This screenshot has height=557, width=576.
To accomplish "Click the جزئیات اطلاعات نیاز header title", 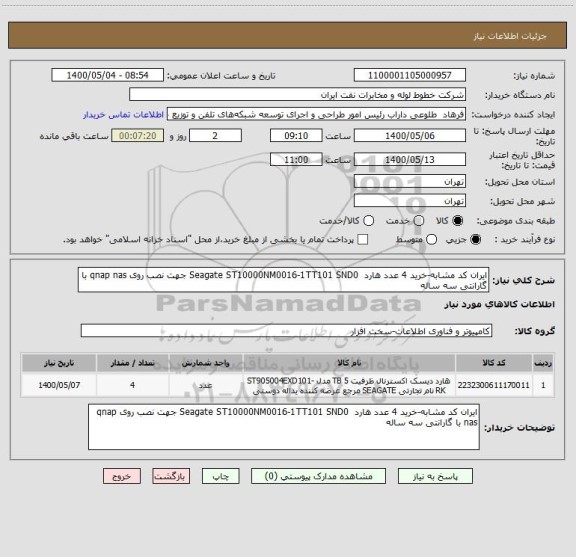I will (510, 36).
